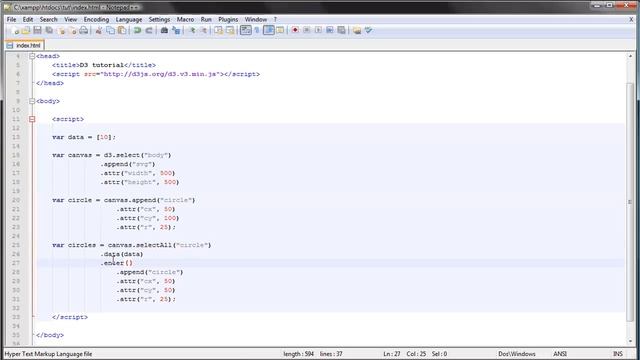Click line number 20 in margin
This screenshot has width=640, height=360.
(16, 200)
